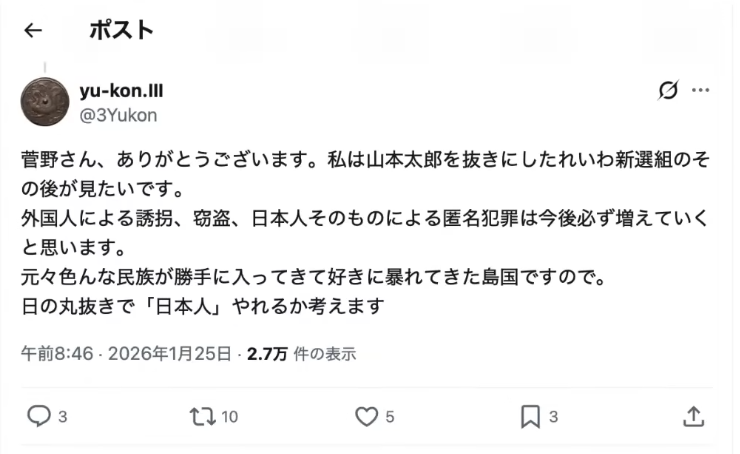Open the three-dot more options menu

(700, 91)
